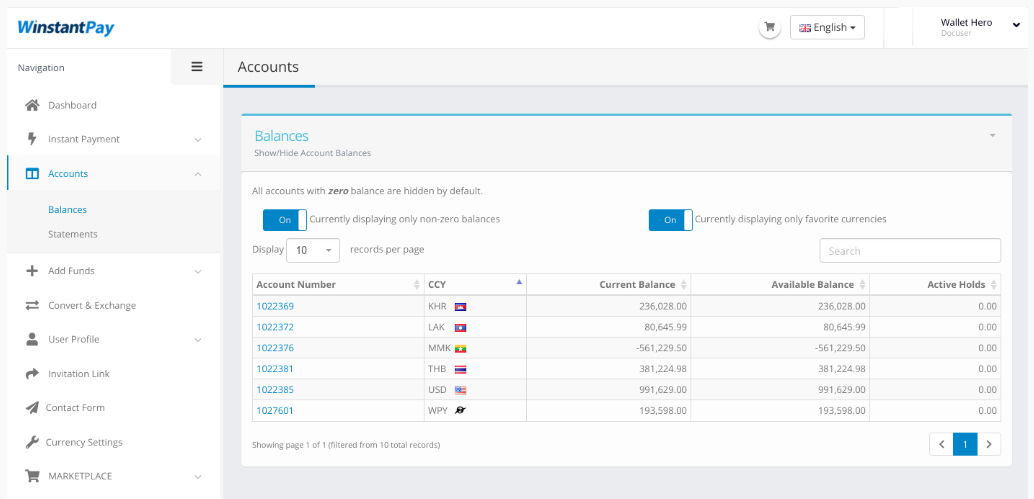This screenshot has width=1034, height=499.
Task: Expand the User Profile submenu chevron
Action: coord(198,340)
